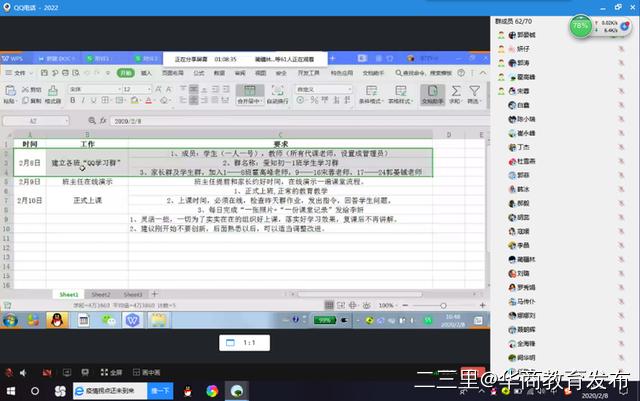640x401 pixels.
Task: Click the Cut scissors icon
Action: click(25, 89)
